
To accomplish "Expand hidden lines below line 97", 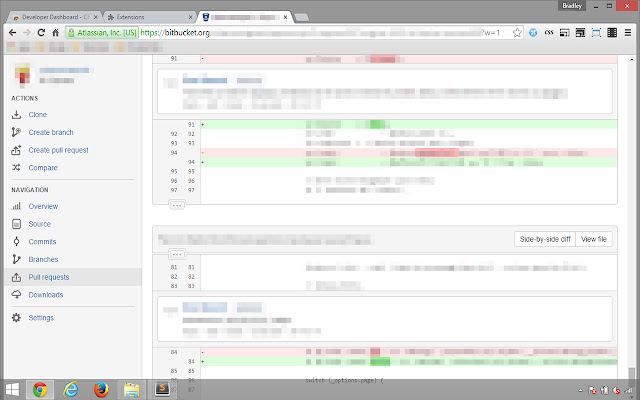I will (177, 205).
